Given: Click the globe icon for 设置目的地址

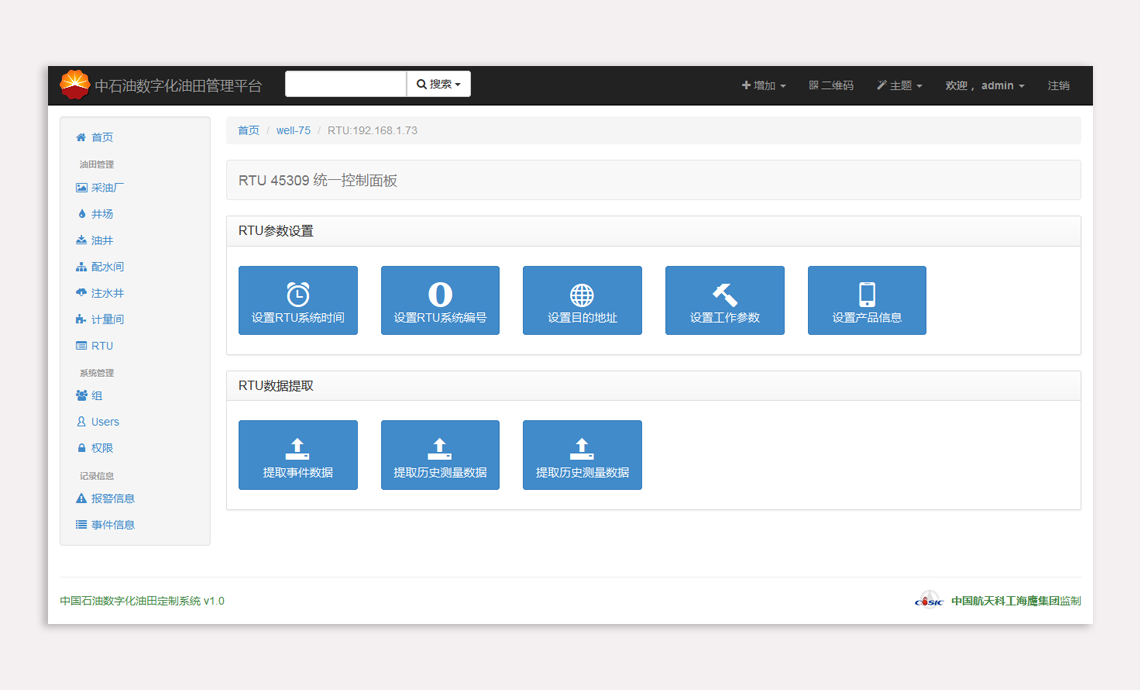Looking at the screenshot, I should click(582, 294).
